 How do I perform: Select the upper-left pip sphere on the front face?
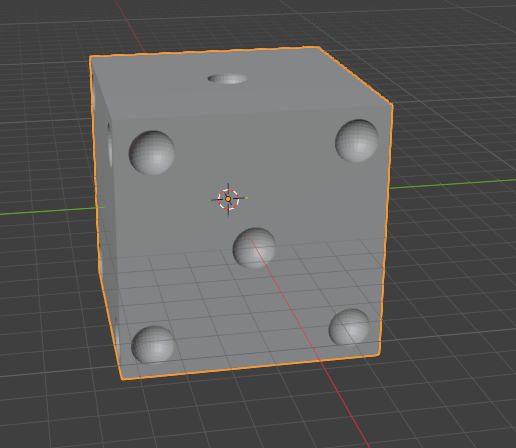tap(152, 152)
